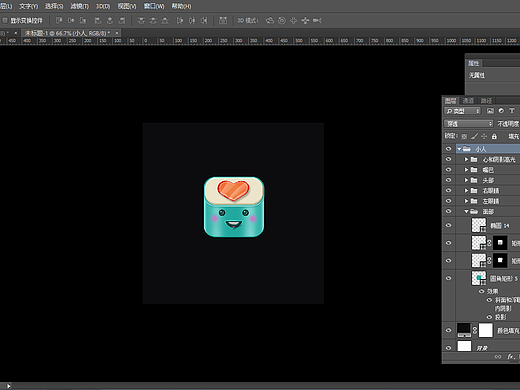Click the align bottom edges icon
The width and height of the screenshot is (520, 390).
pyautogui.click(x=83, y=21)
